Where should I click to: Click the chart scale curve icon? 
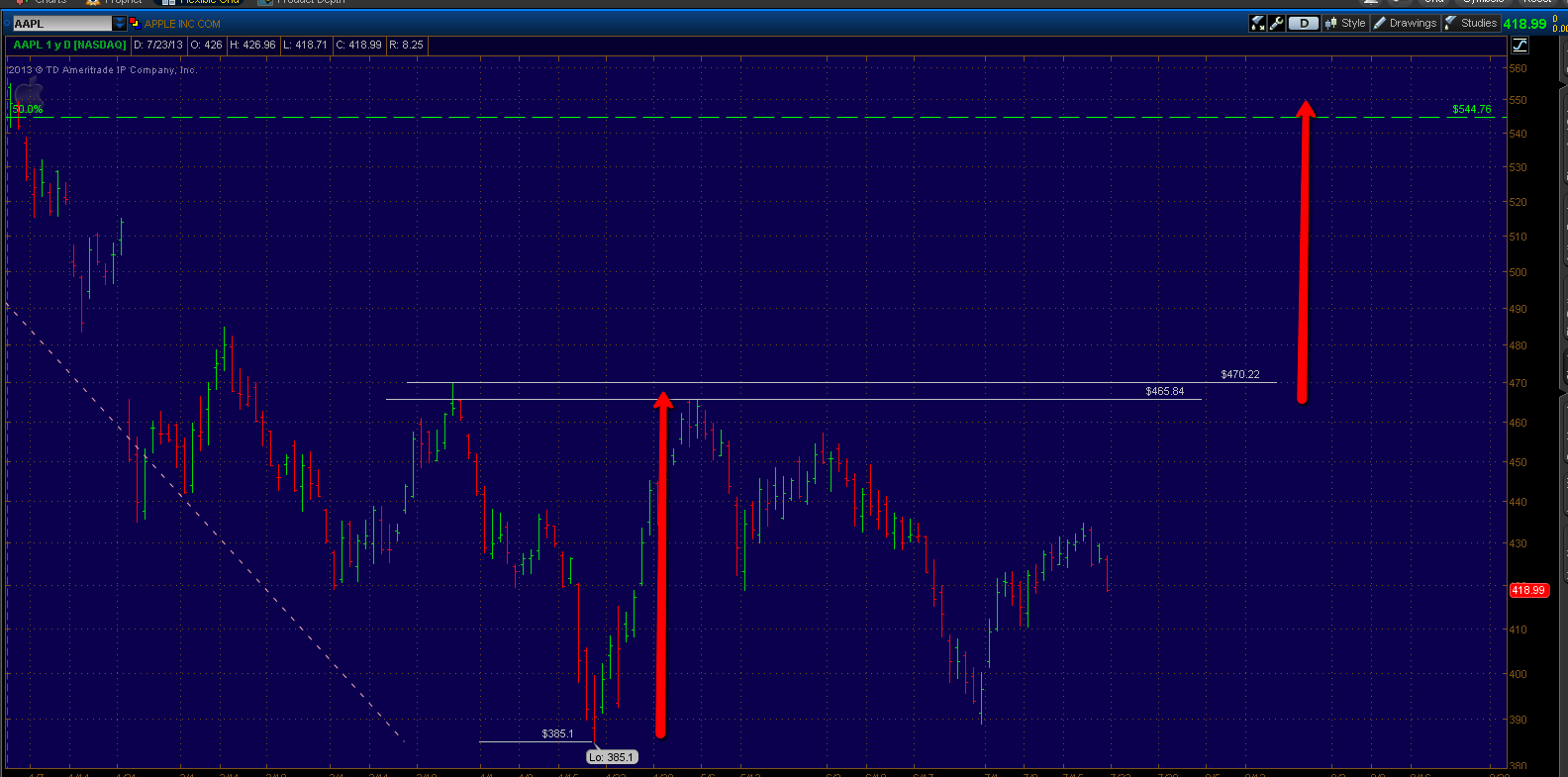click(1520, 45)
